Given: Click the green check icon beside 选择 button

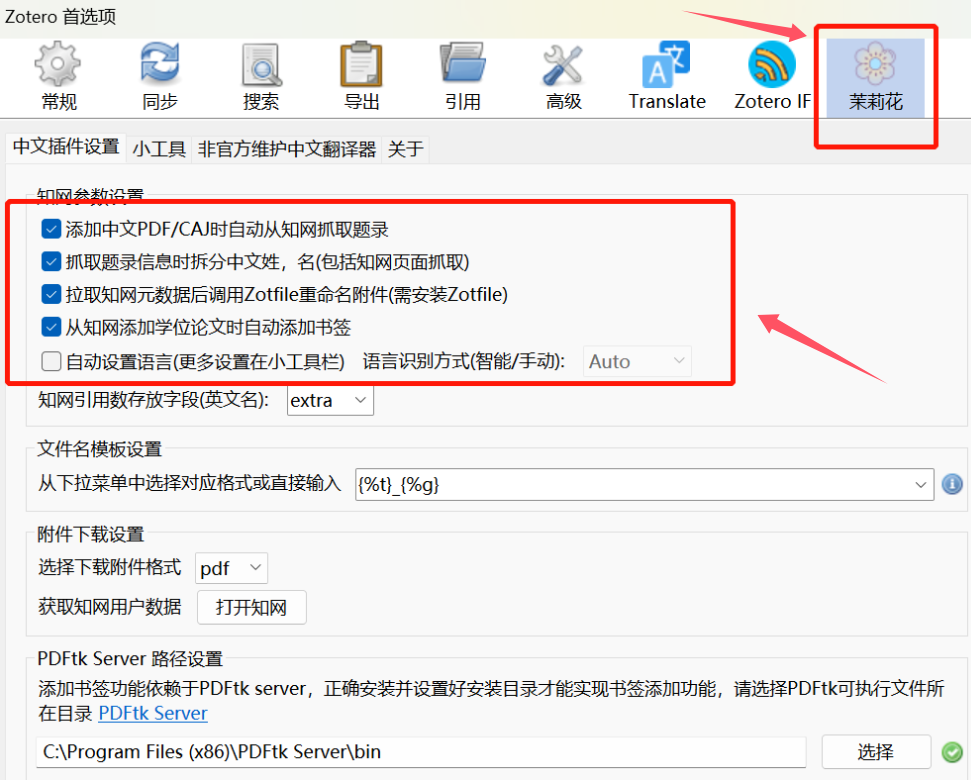Looking at the screenshot, I should pos(952,752).
